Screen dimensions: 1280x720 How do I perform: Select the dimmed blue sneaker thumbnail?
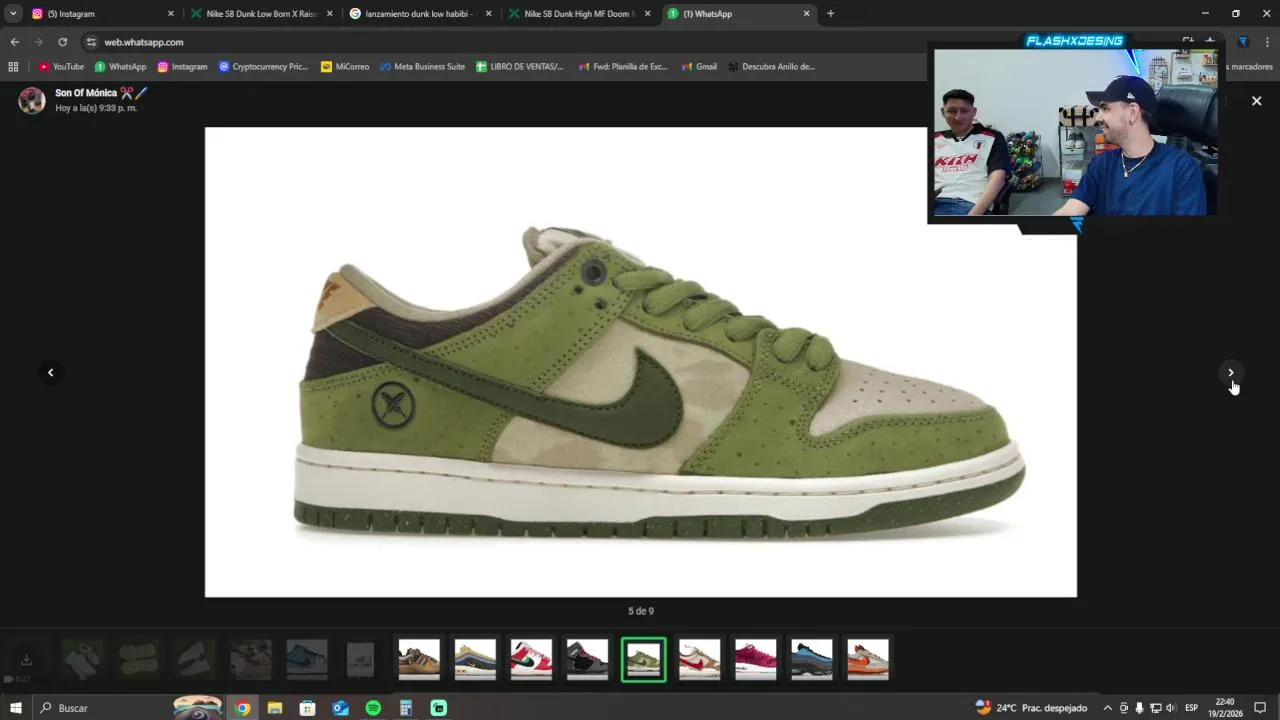point(307,660)
